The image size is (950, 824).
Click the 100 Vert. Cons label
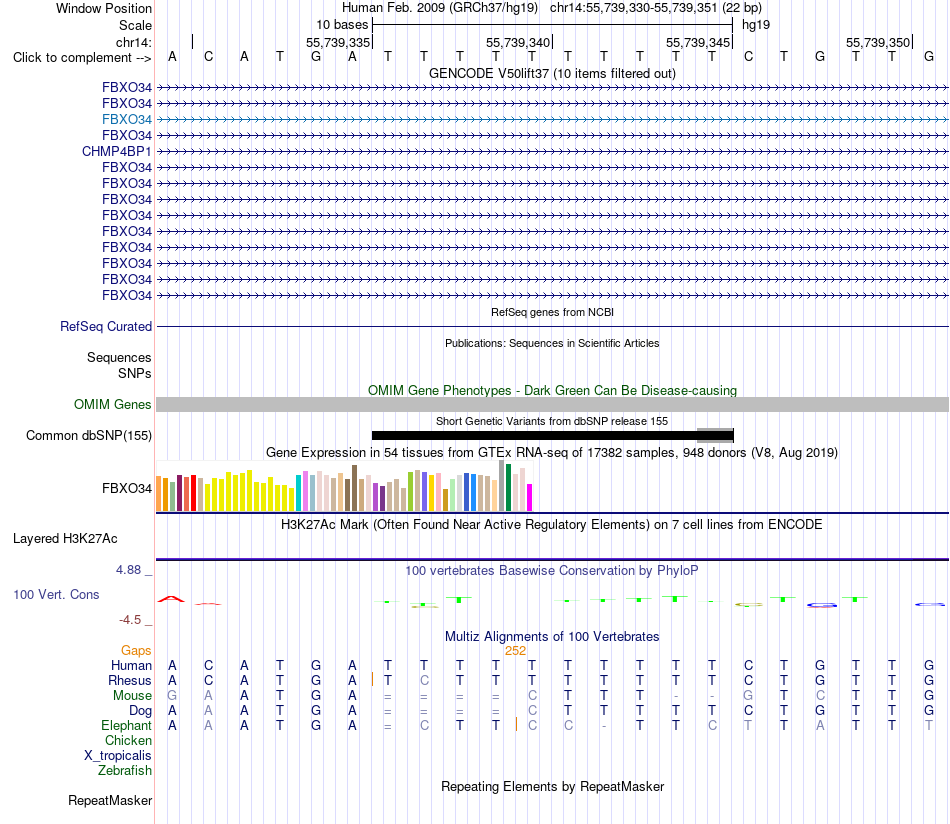tap(56, 594)
